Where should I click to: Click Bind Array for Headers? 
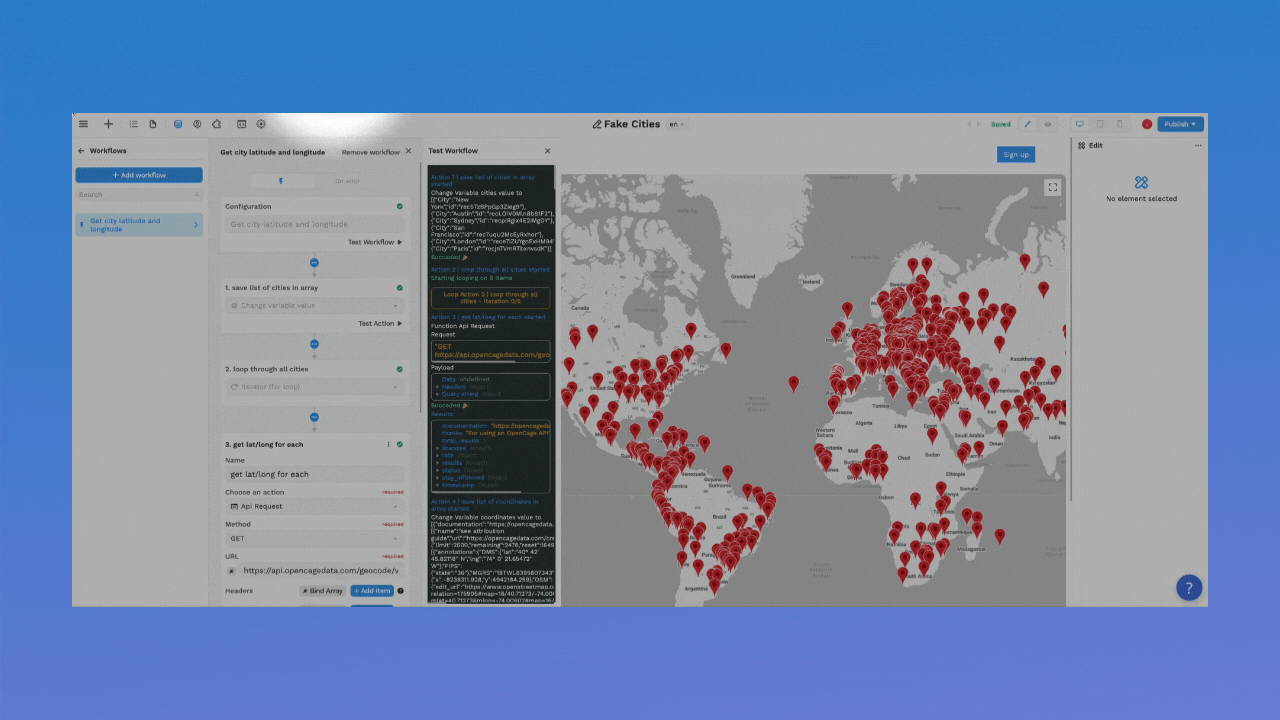pyautogui.click(x=322, y=591)
